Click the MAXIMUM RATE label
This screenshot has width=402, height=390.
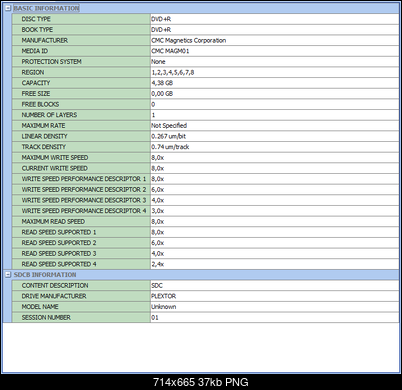pos(43,126)
